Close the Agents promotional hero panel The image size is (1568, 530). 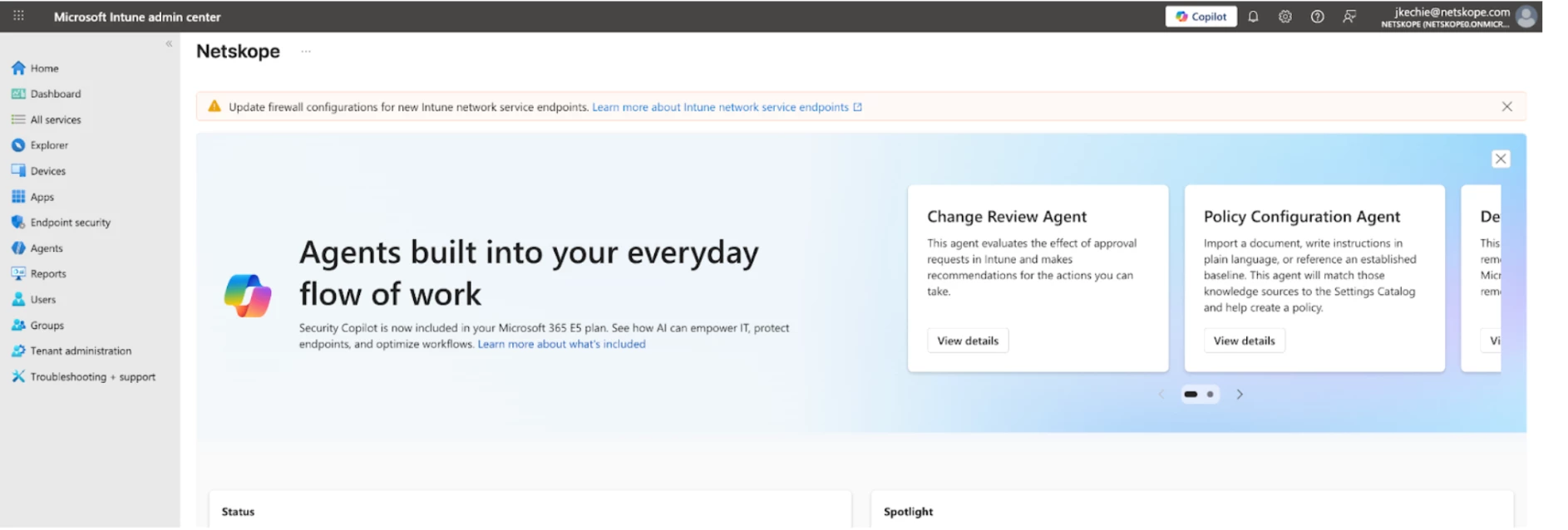[x=1500, y=159]
